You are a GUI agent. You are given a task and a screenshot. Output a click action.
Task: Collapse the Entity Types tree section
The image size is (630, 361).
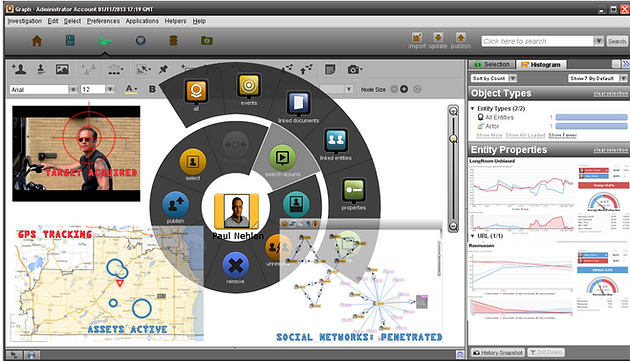pos(472,109)
